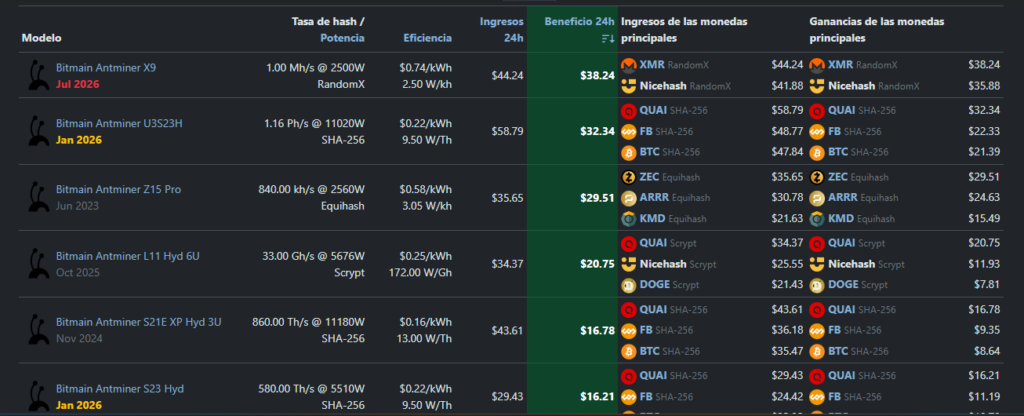
Task: Click the XMR coin icon in the profit column
Action: pos(817,65)
